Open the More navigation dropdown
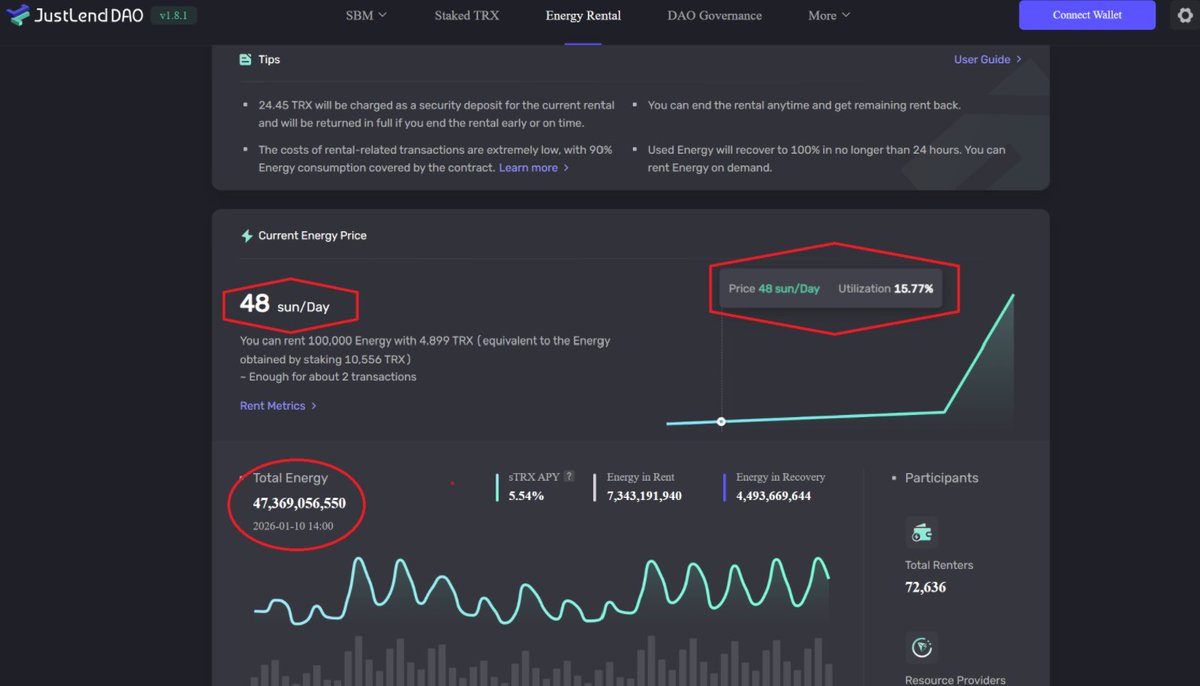This screenshot has width=1200, height=686. coord(828,16)
